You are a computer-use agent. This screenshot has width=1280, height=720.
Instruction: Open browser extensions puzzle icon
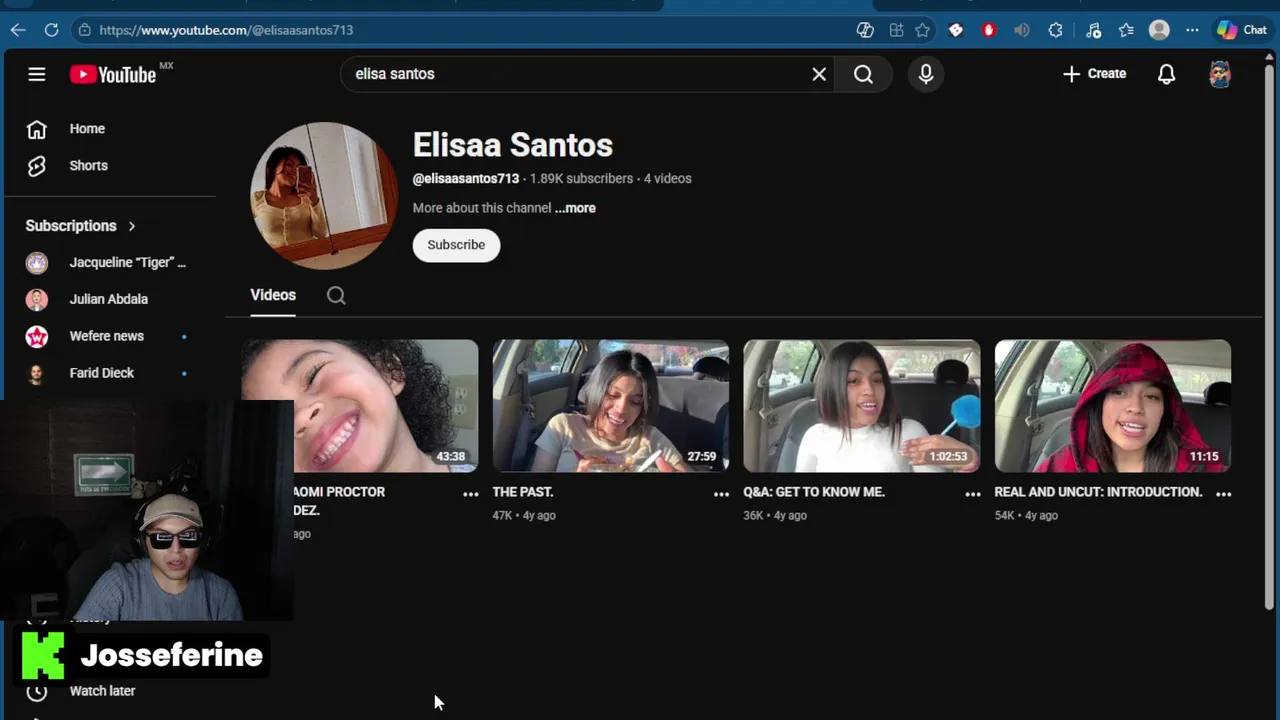tap(1056, 30)
